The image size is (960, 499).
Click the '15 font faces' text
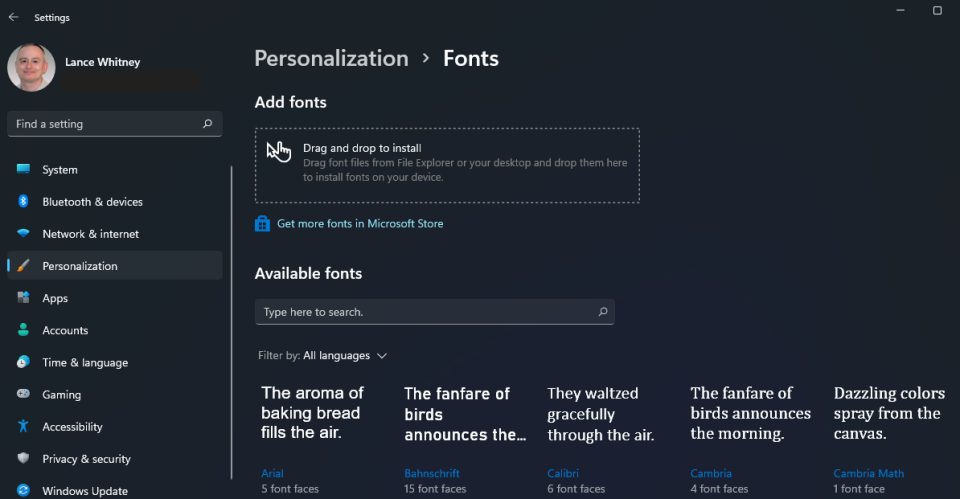pyautogui.click(x=435, y=489)
